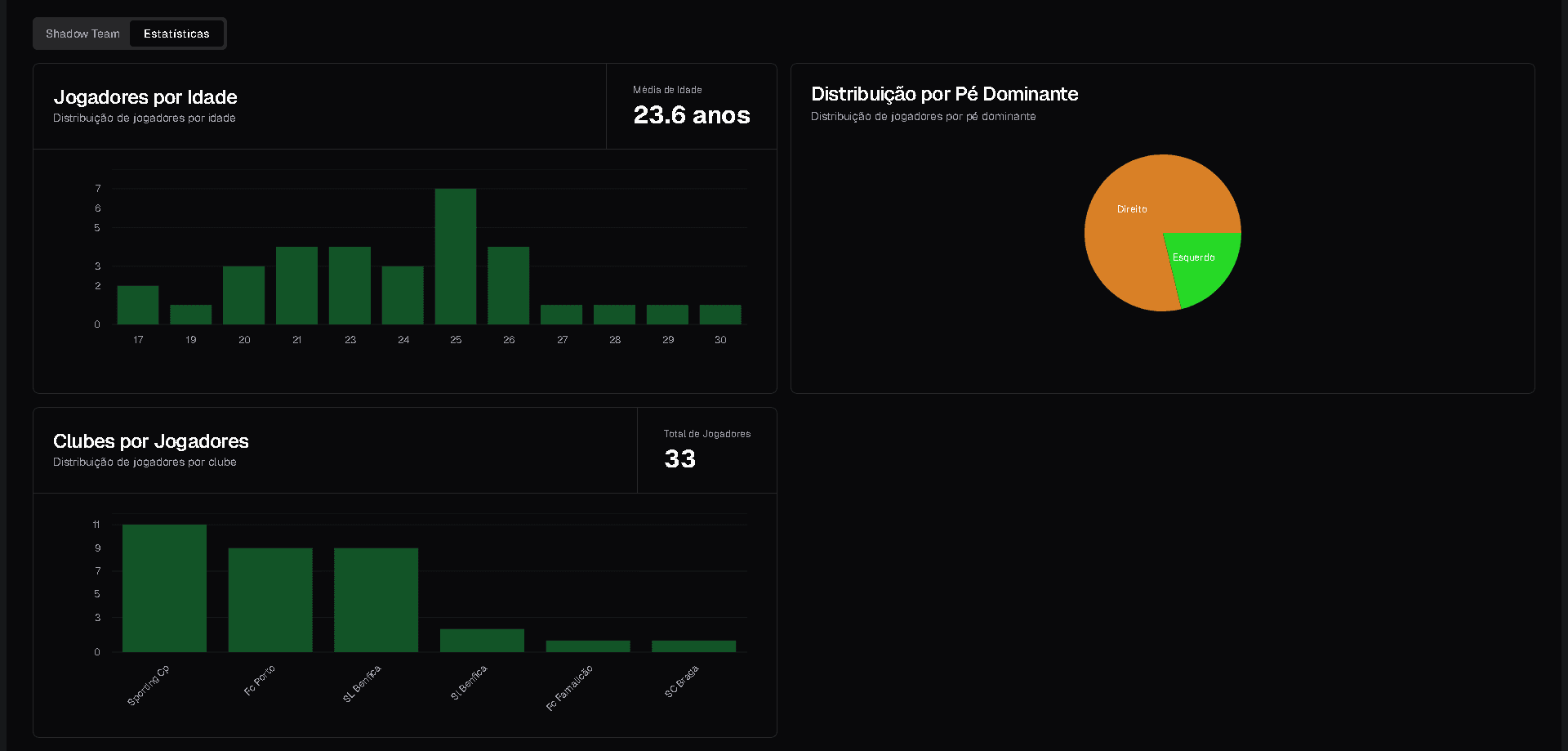Image resolution: width=1568 pixels, height=751 pixels.
Task: Select the age 26 bar
Action: coord(509,285)
